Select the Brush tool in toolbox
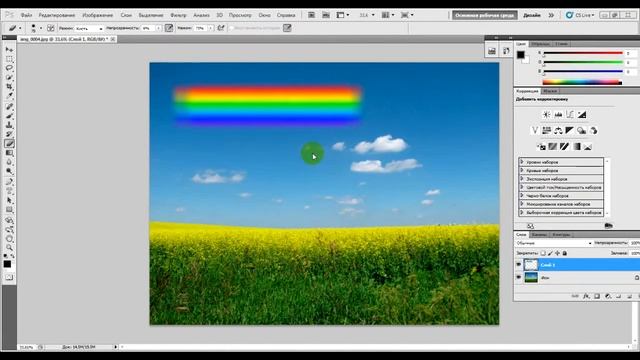The height and width of the screenshot is (360, 640). tap(9, 116)
